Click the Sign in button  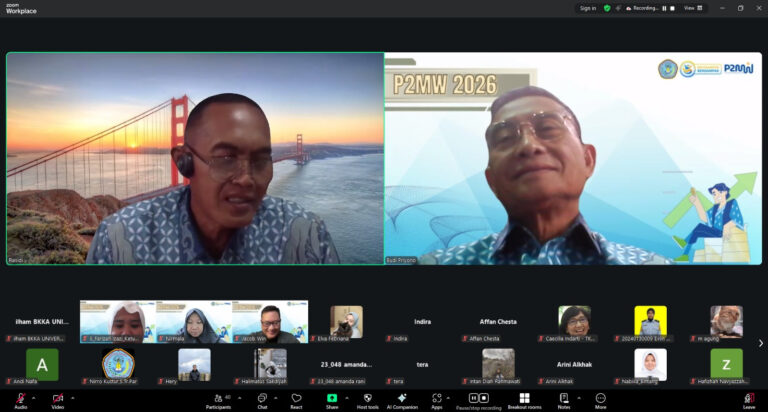coord(587,8)
